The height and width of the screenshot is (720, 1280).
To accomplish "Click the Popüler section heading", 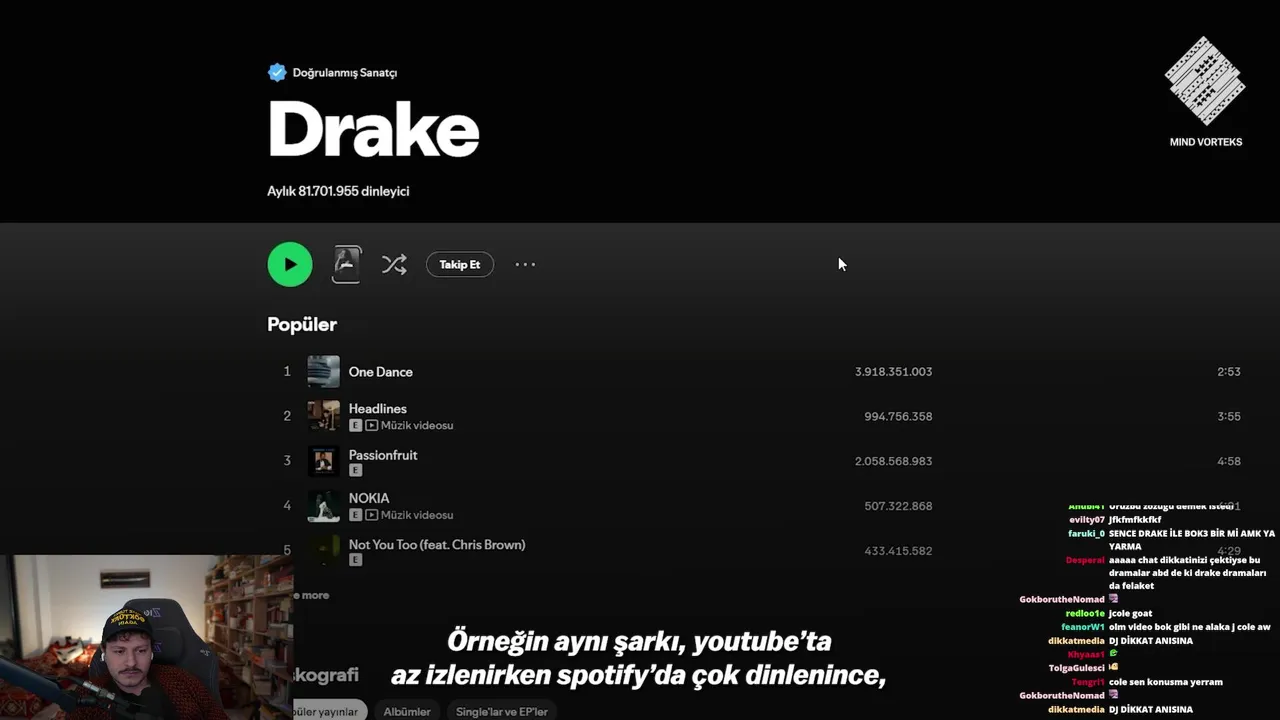I will click(302, 324).
